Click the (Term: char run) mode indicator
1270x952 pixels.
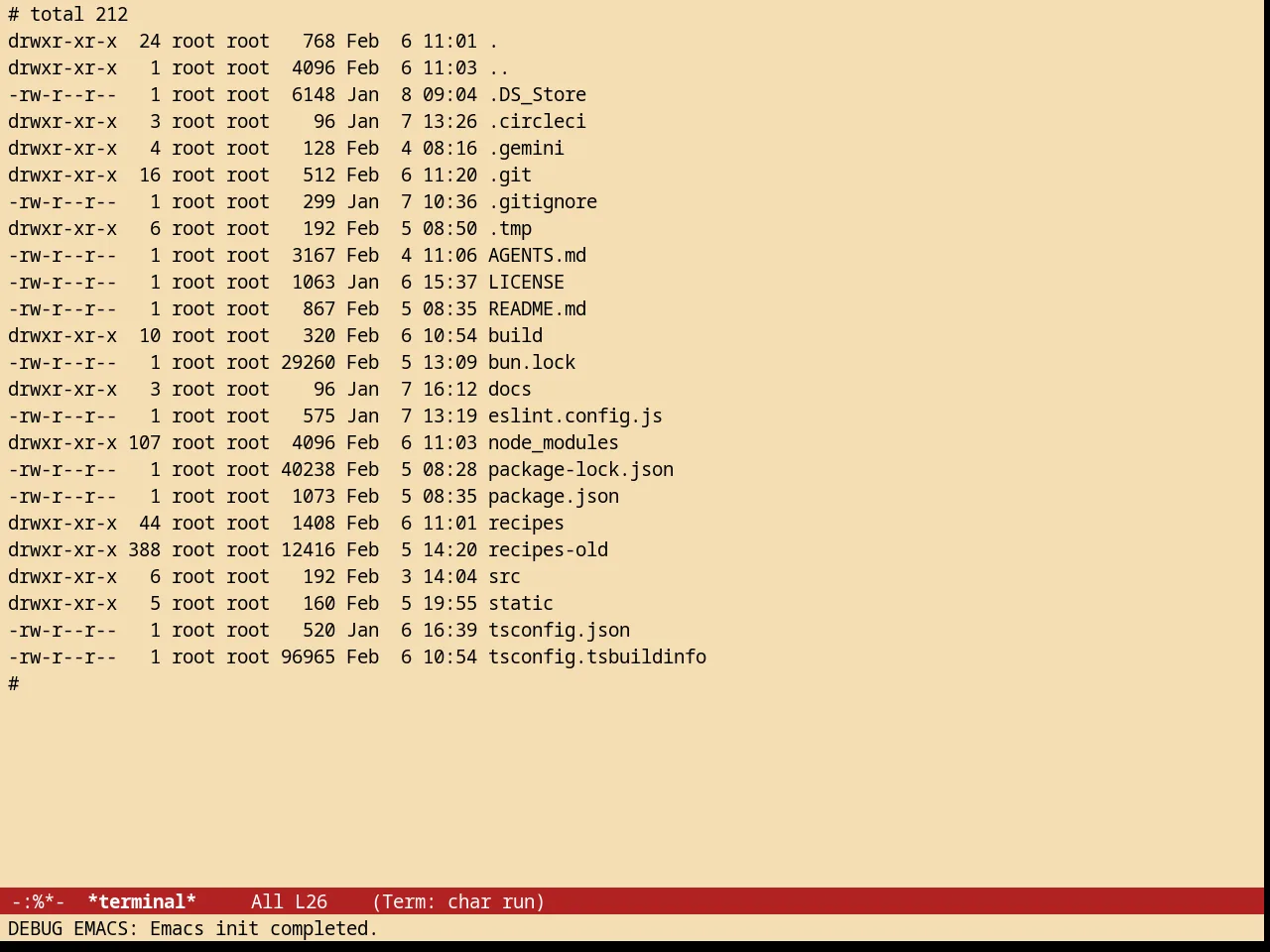coord(458,901)
